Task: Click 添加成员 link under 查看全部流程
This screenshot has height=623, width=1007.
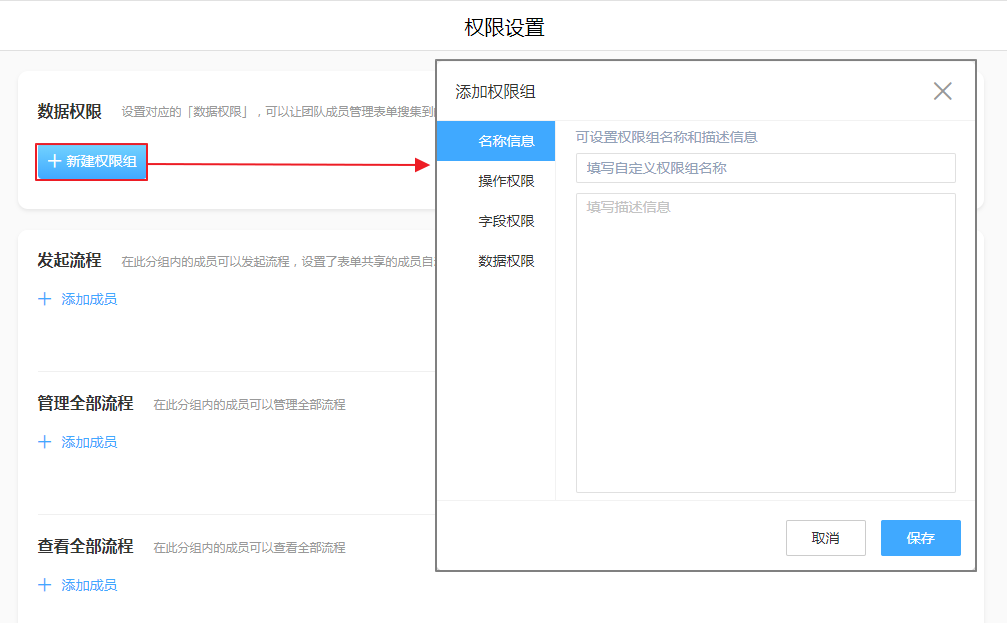Action: click(89, 585)
